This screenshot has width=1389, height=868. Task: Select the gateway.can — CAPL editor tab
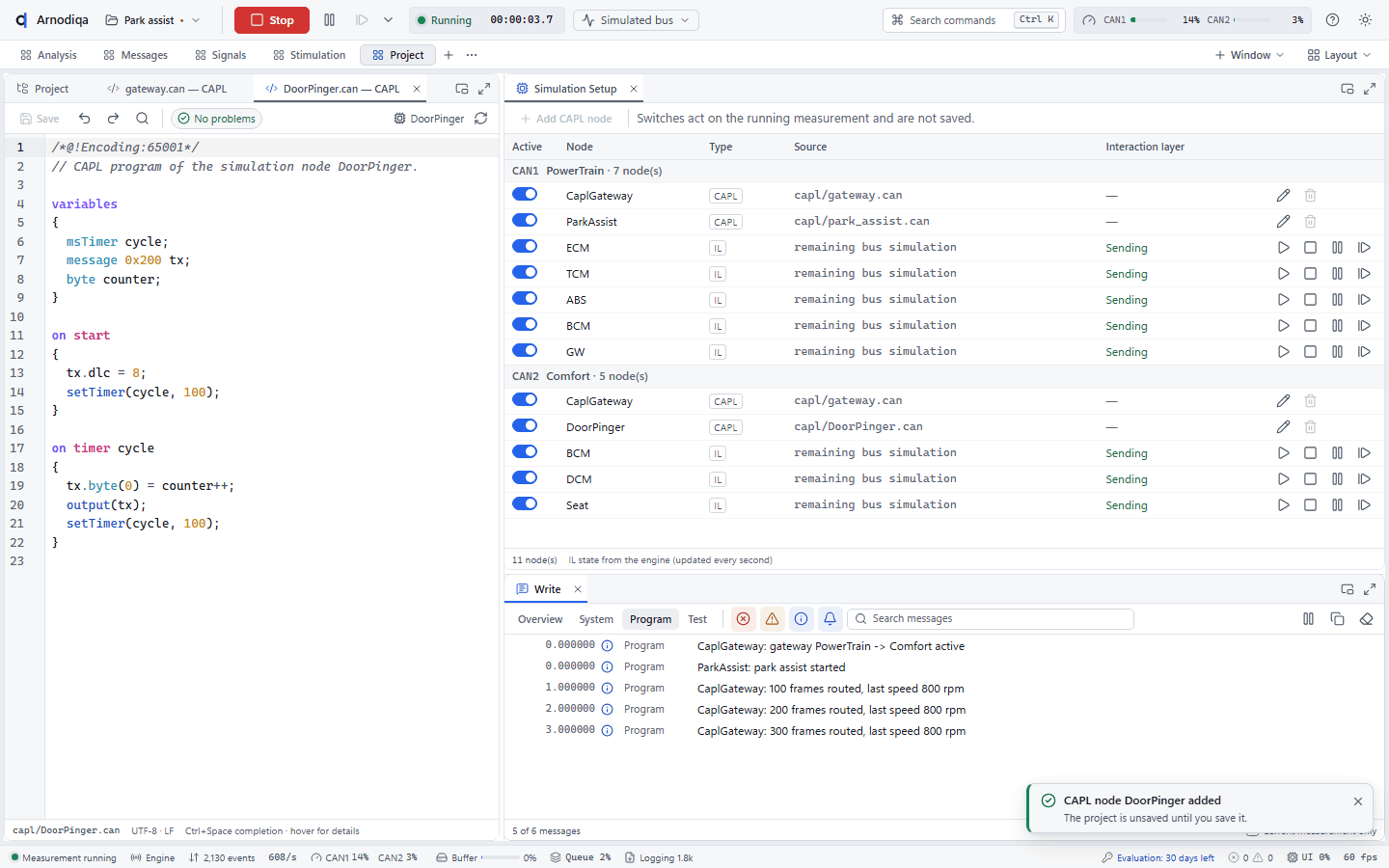(167, 89)
